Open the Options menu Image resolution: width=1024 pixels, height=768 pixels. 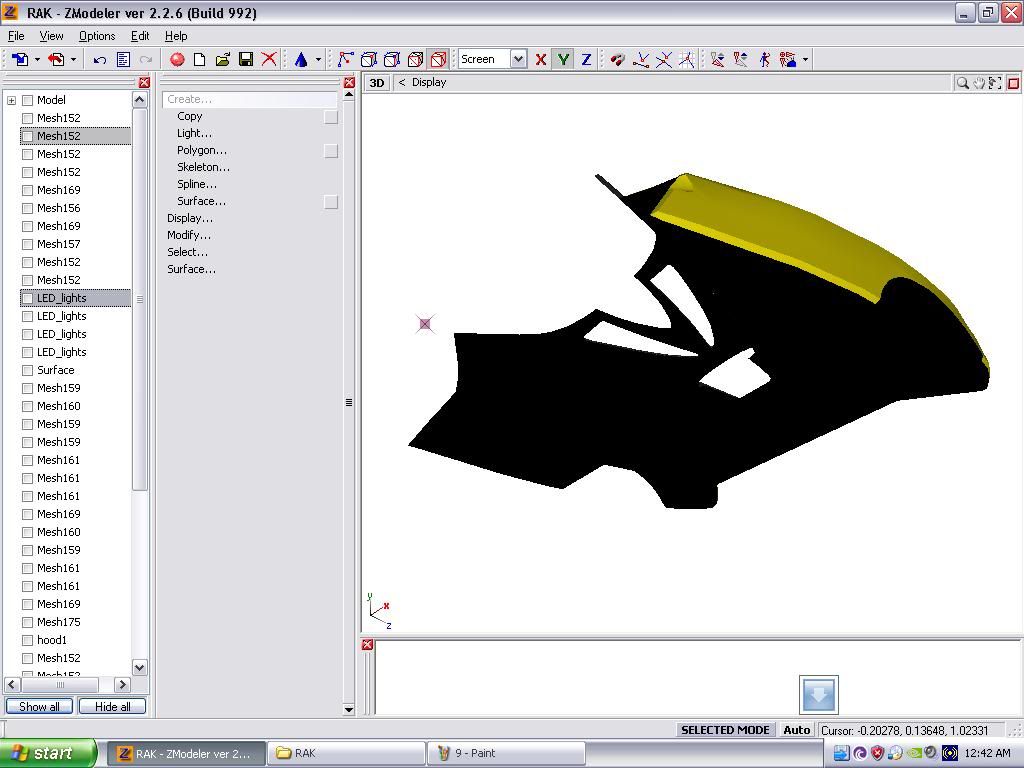click(97, 36)
